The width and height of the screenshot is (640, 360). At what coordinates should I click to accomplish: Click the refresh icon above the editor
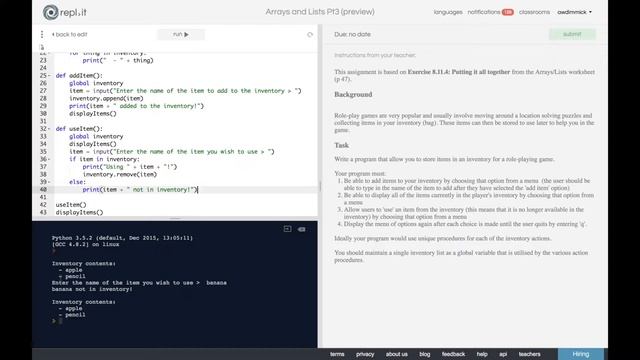[x=310, y=35]
